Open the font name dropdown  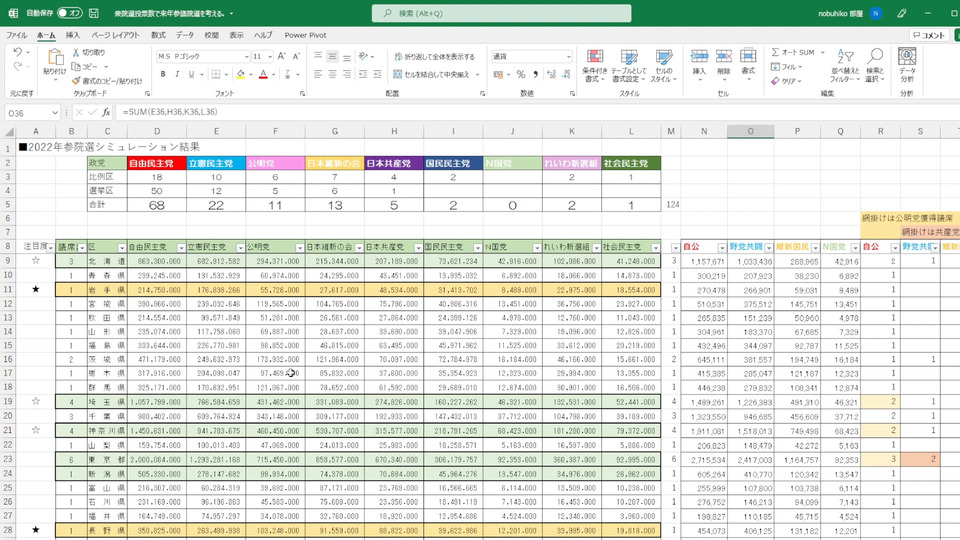pos(247,56)
